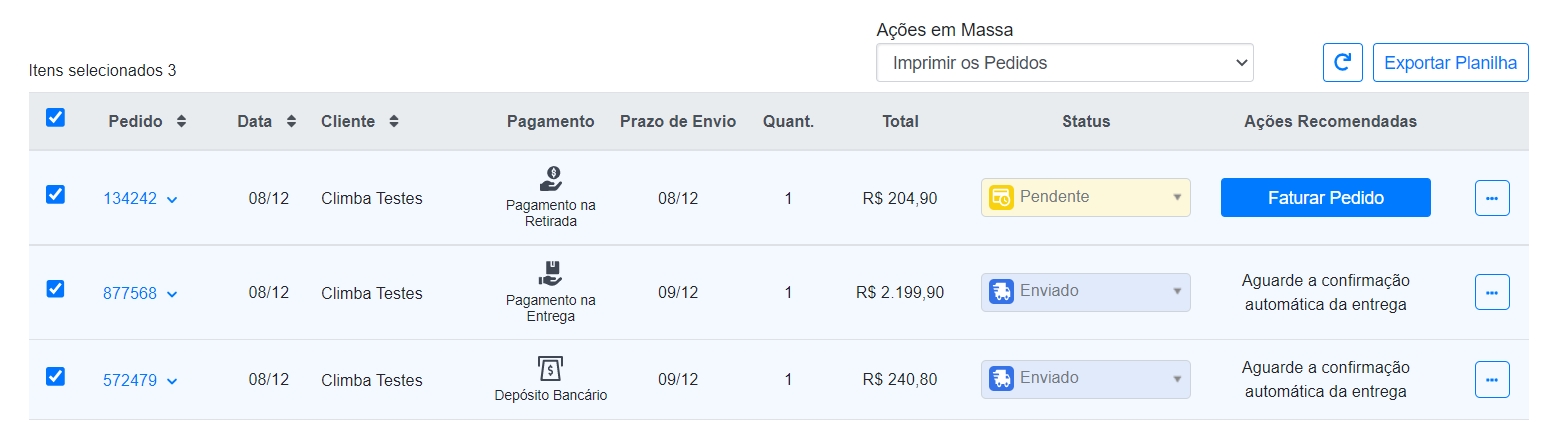This screenshot has width=1563, height=425.
Task: Open order number 134242 link
Action: (x=130, y=198)
